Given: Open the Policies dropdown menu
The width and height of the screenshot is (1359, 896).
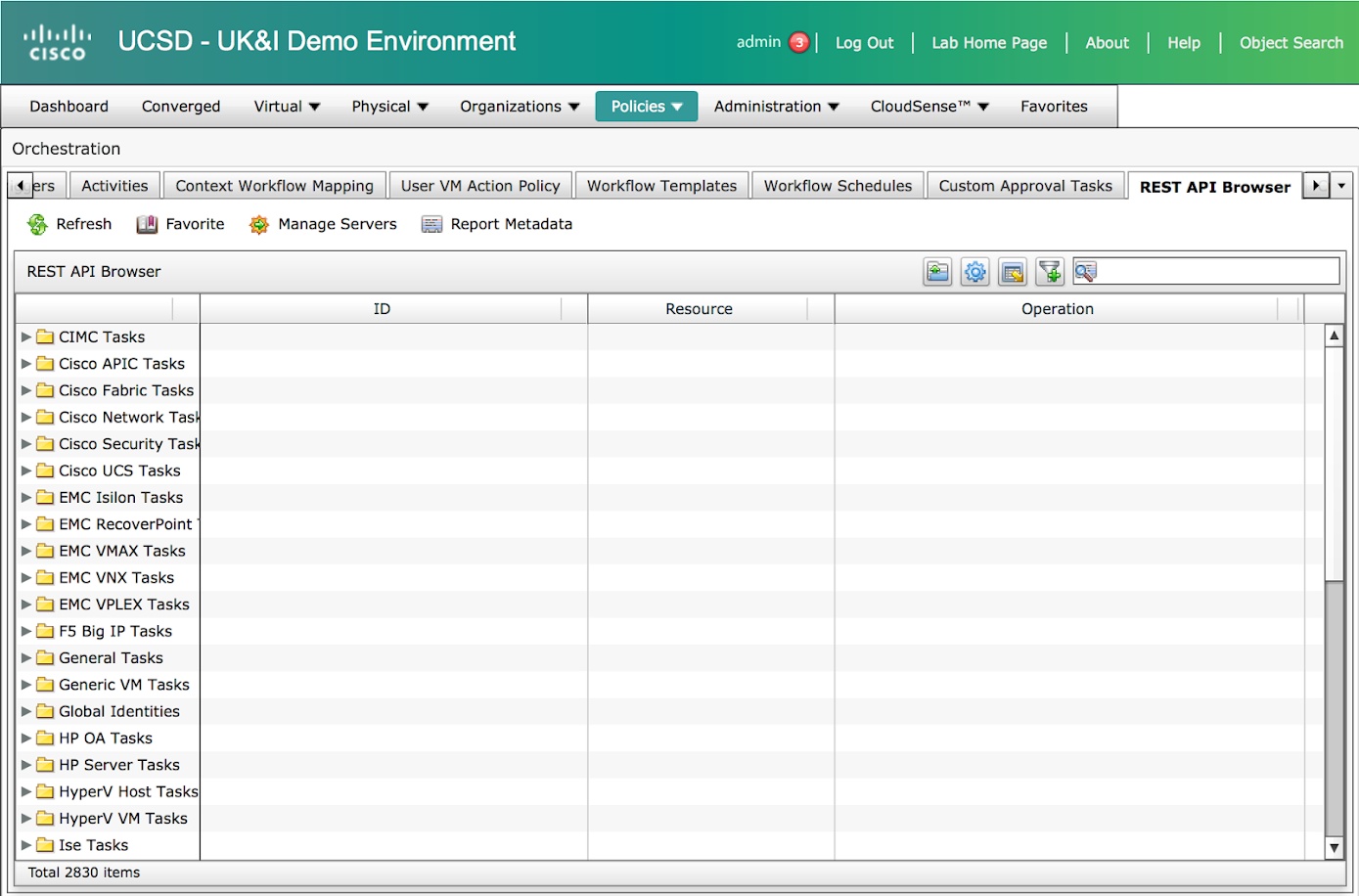Looking at the screenshot, I should [x=646, y=107].
